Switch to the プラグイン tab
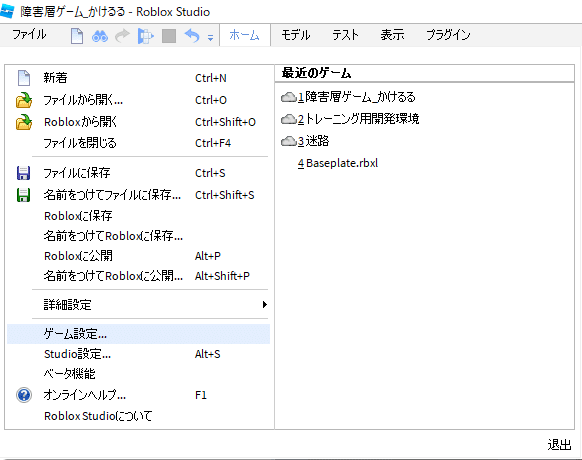The width and height of the screenshot is (582, 460). coord(448,35)
